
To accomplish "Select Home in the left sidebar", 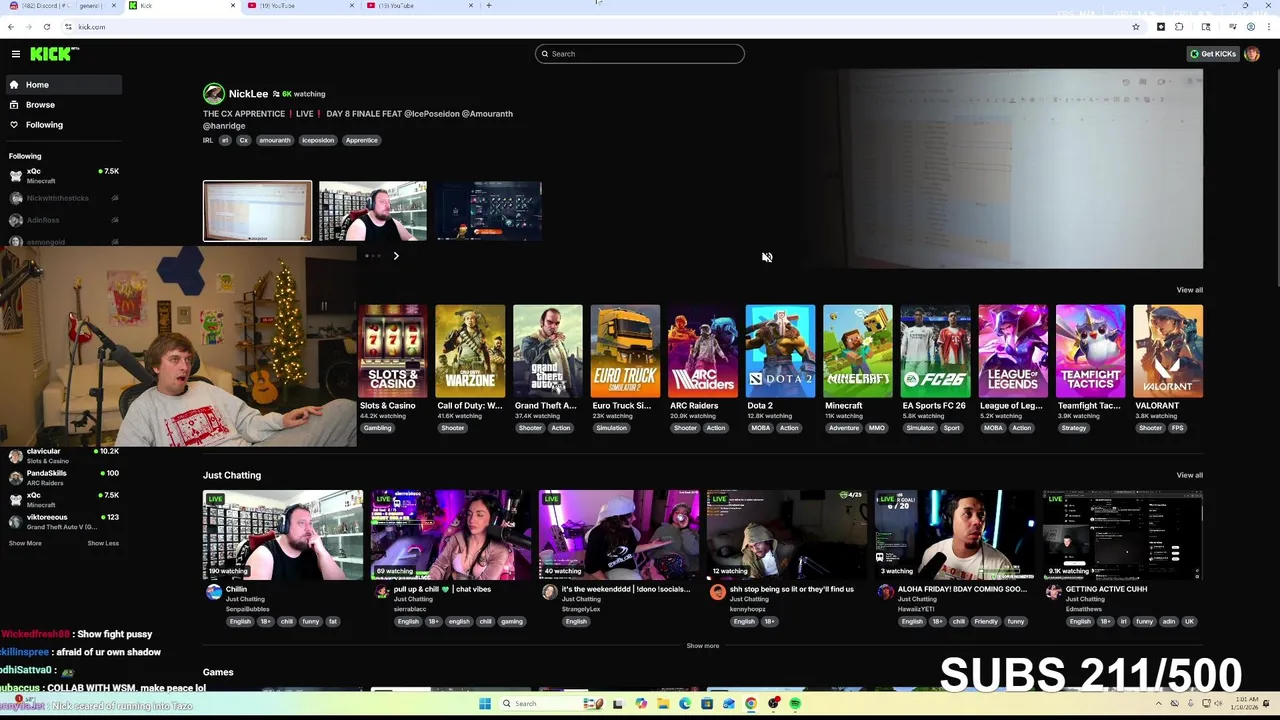I will [x=64, y=85].
